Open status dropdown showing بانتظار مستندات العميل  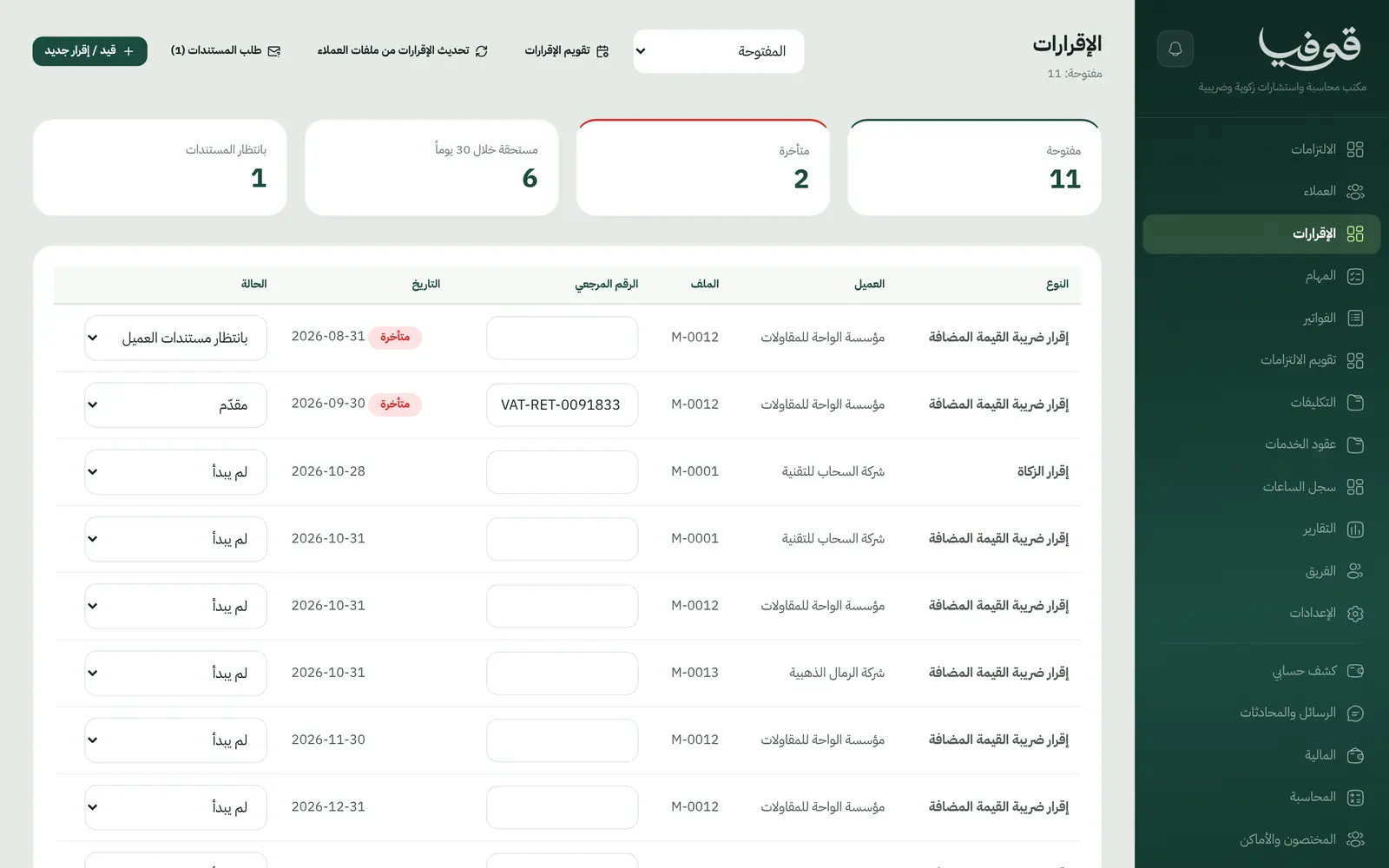coord(175,338)
